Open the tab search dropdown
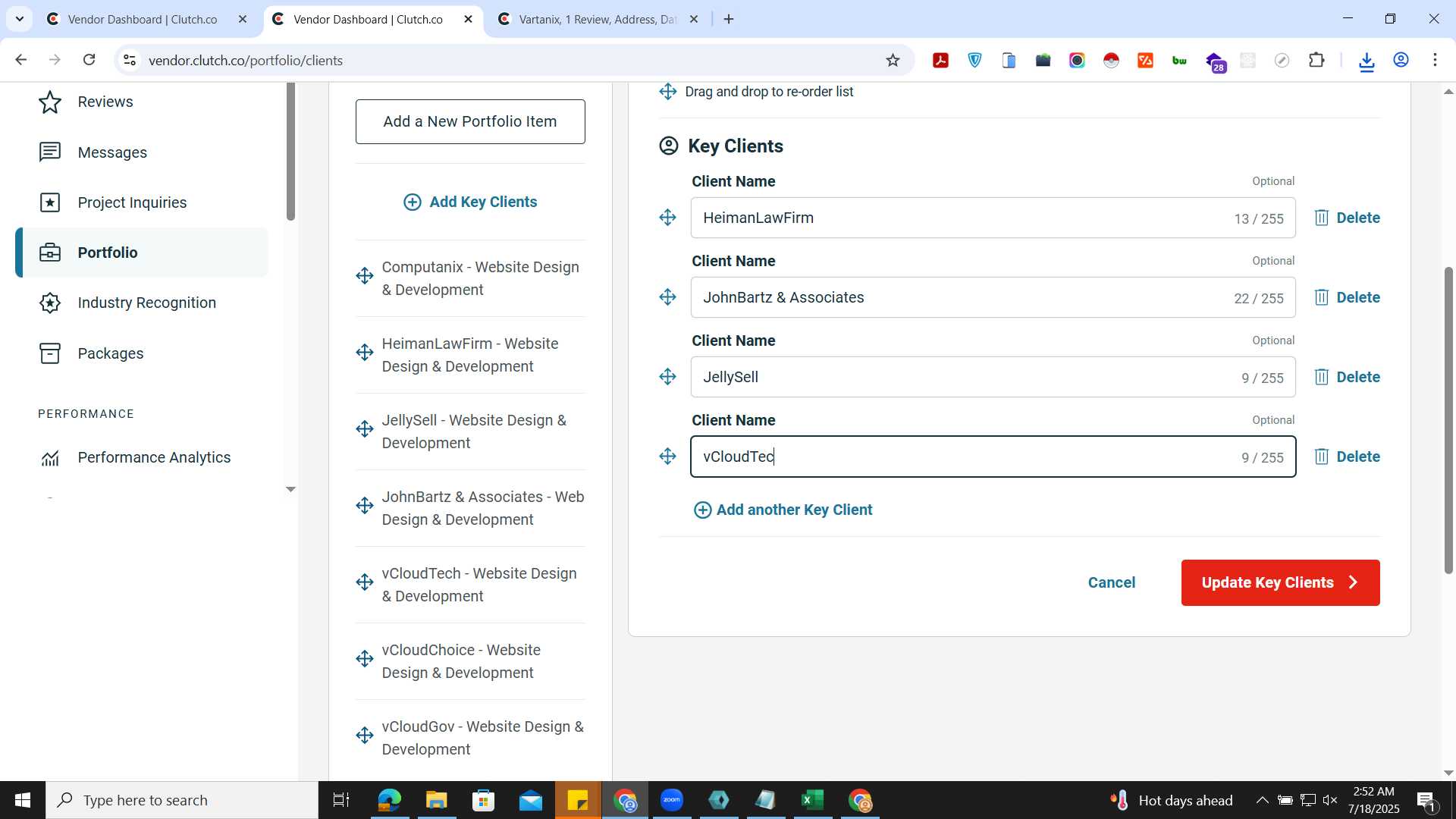 20,20
